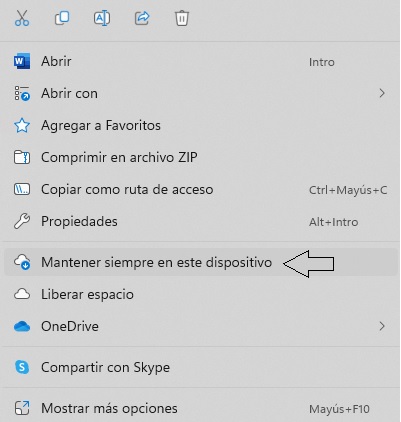Click the Word icon next to Abrir
The width and height of the screenshot is (401, 422).
(22, 61)
